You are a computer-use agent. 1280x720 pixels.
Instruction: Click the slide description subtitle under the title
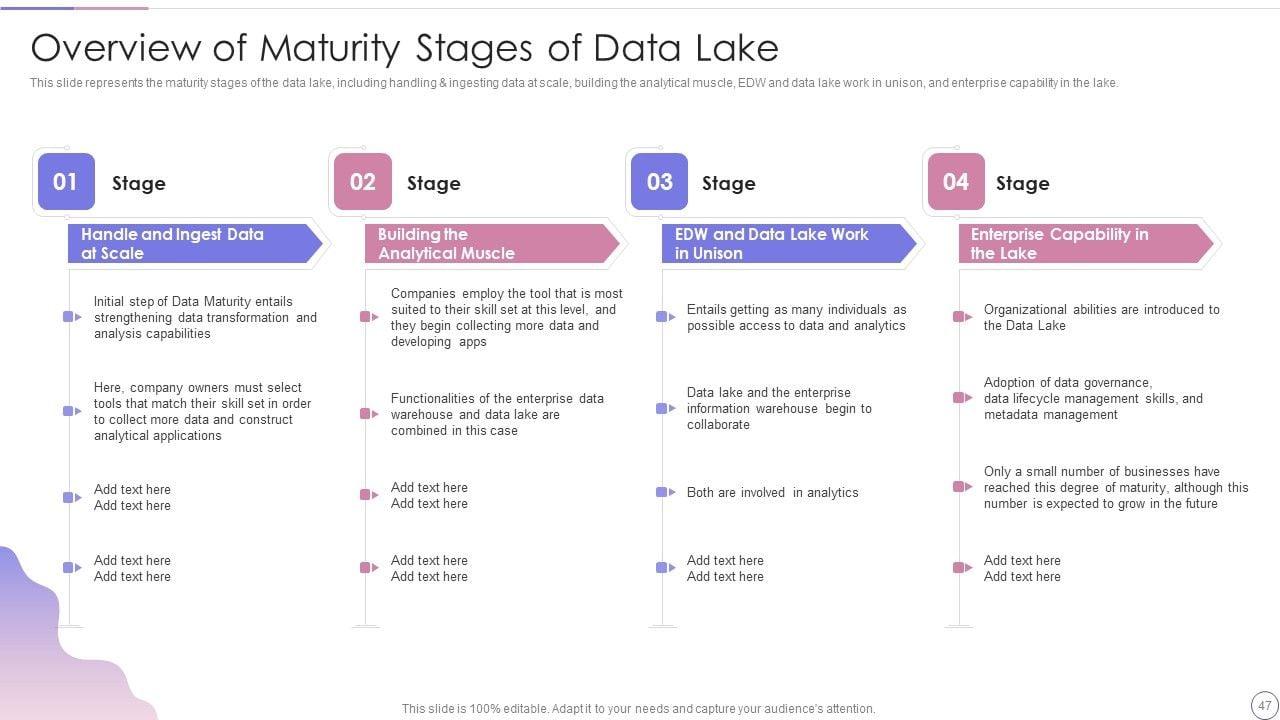tap(574, 83)
